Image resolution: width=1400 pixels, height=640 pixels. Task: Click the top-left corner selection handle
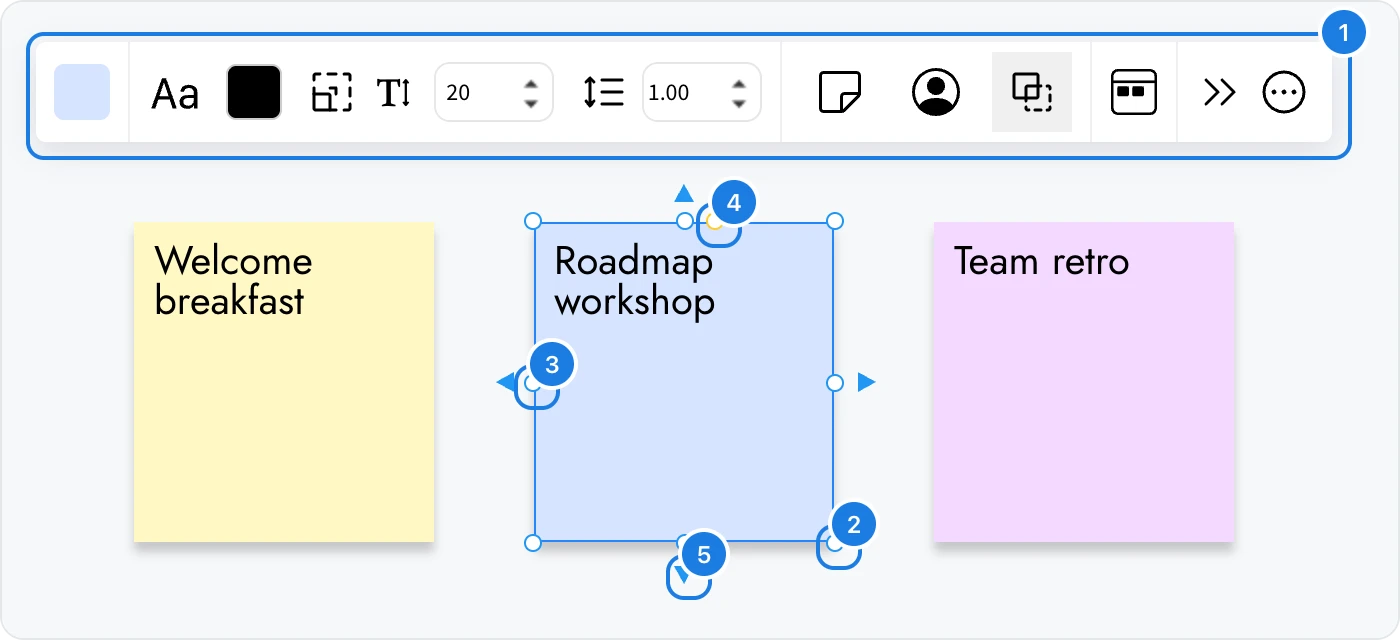[533, 220]
